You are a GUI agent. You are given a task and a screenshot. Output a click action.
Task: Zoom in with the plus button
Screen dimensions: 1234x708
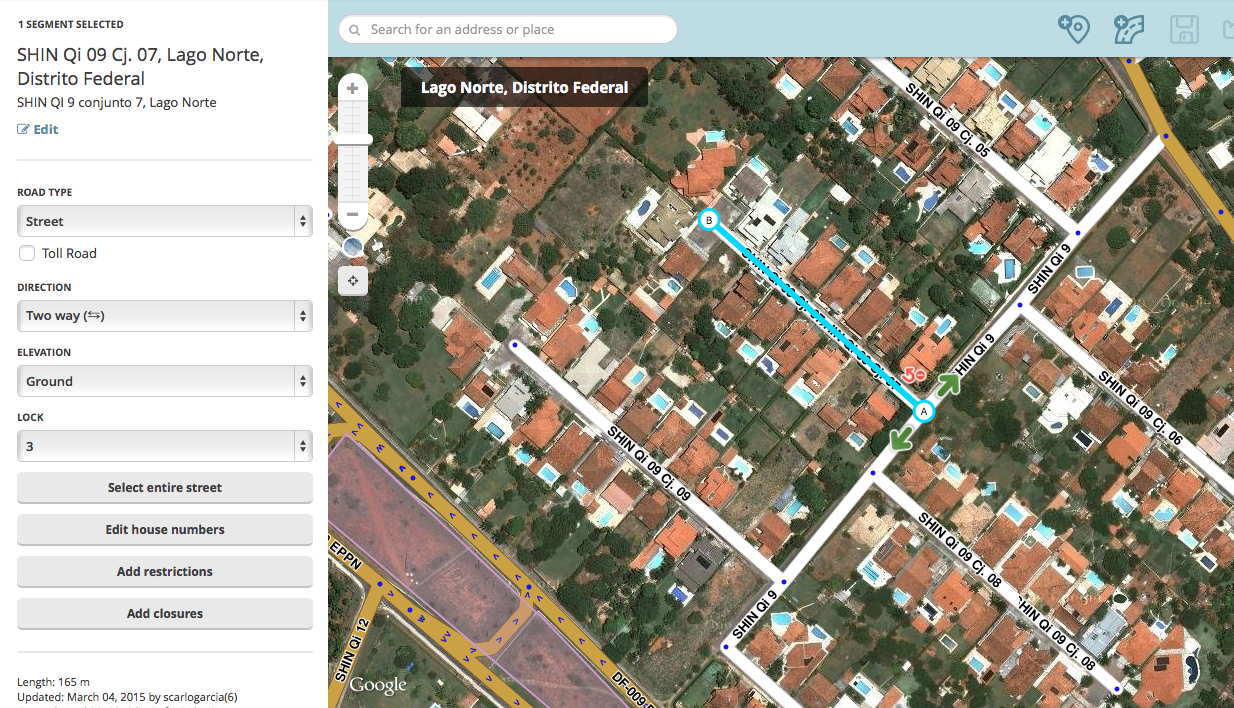tap(352, 88)
